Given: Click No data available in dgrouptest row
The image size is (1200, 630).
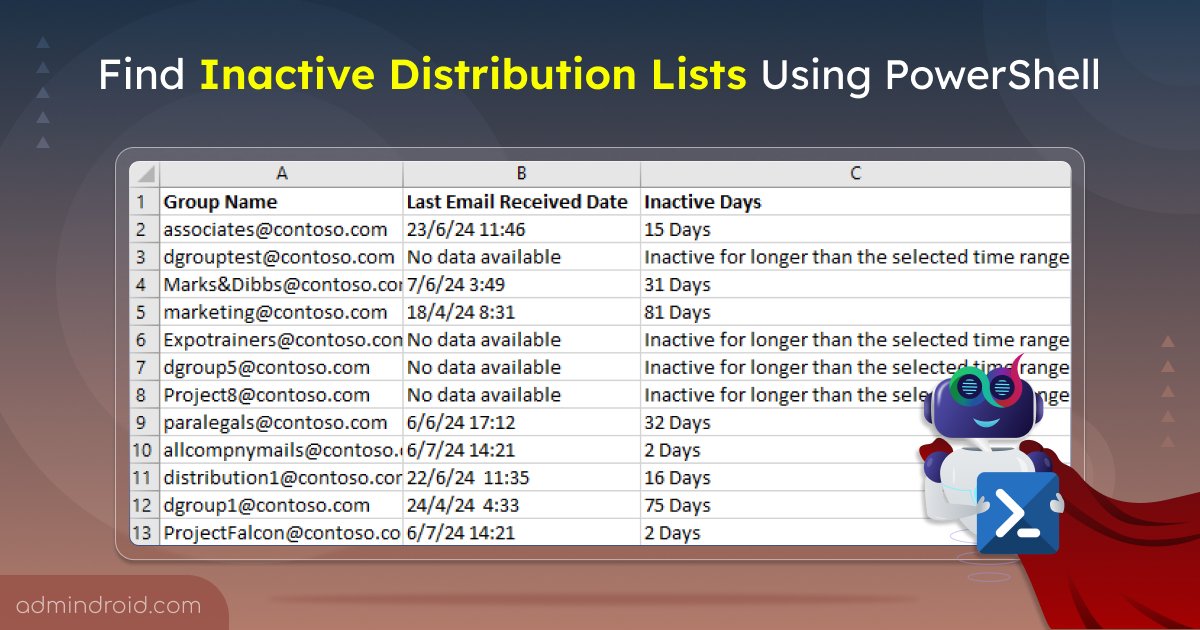Looking at the screenshot, I should [x=522, y=257].
